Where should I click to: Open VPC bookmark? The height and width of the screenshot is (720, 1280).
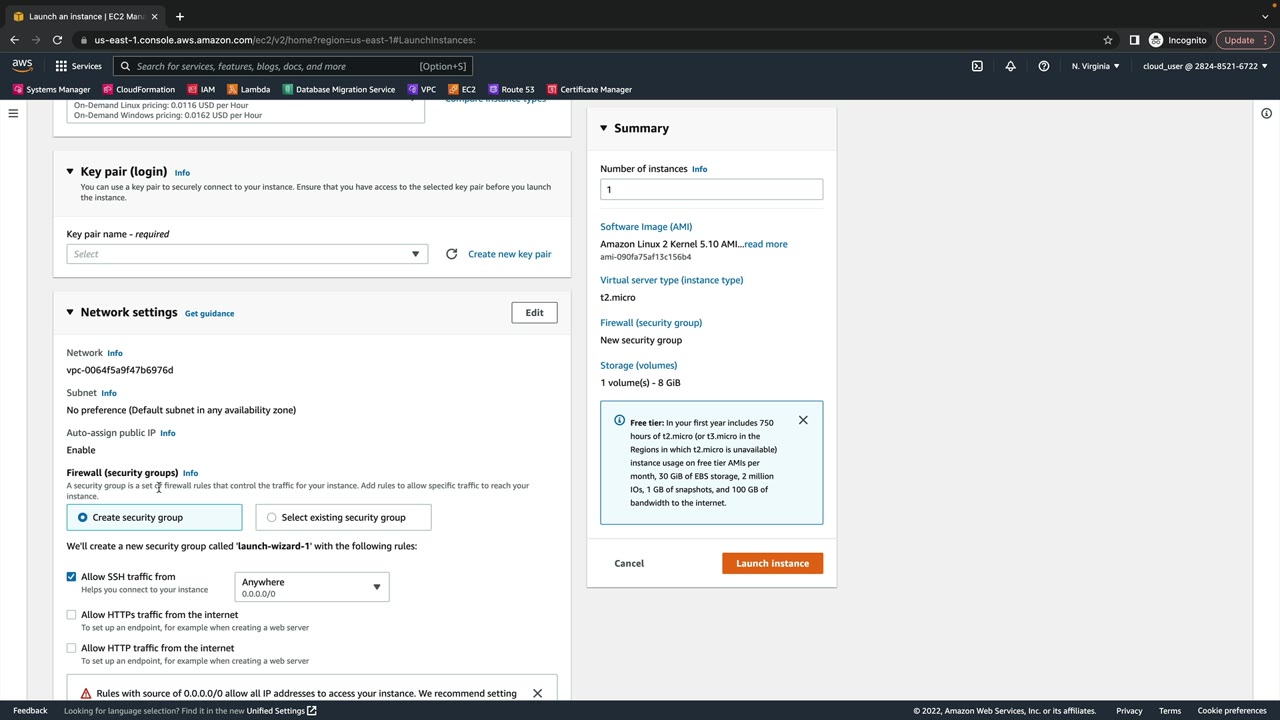421,89
